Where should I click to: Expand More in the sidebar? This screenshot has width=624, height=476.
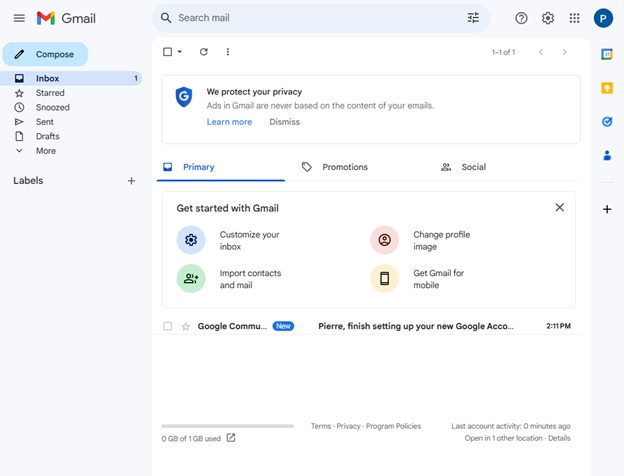46,151
